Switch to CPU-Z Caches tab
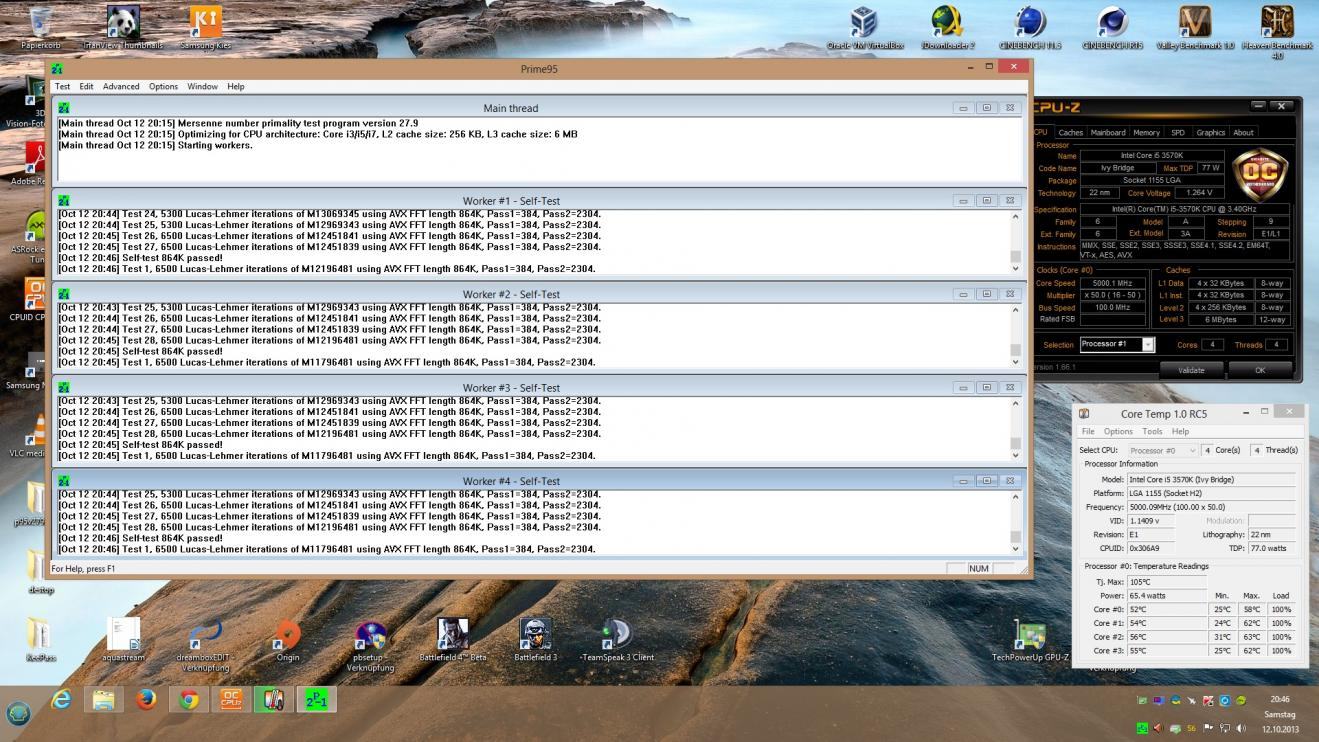 [1070, 132]
